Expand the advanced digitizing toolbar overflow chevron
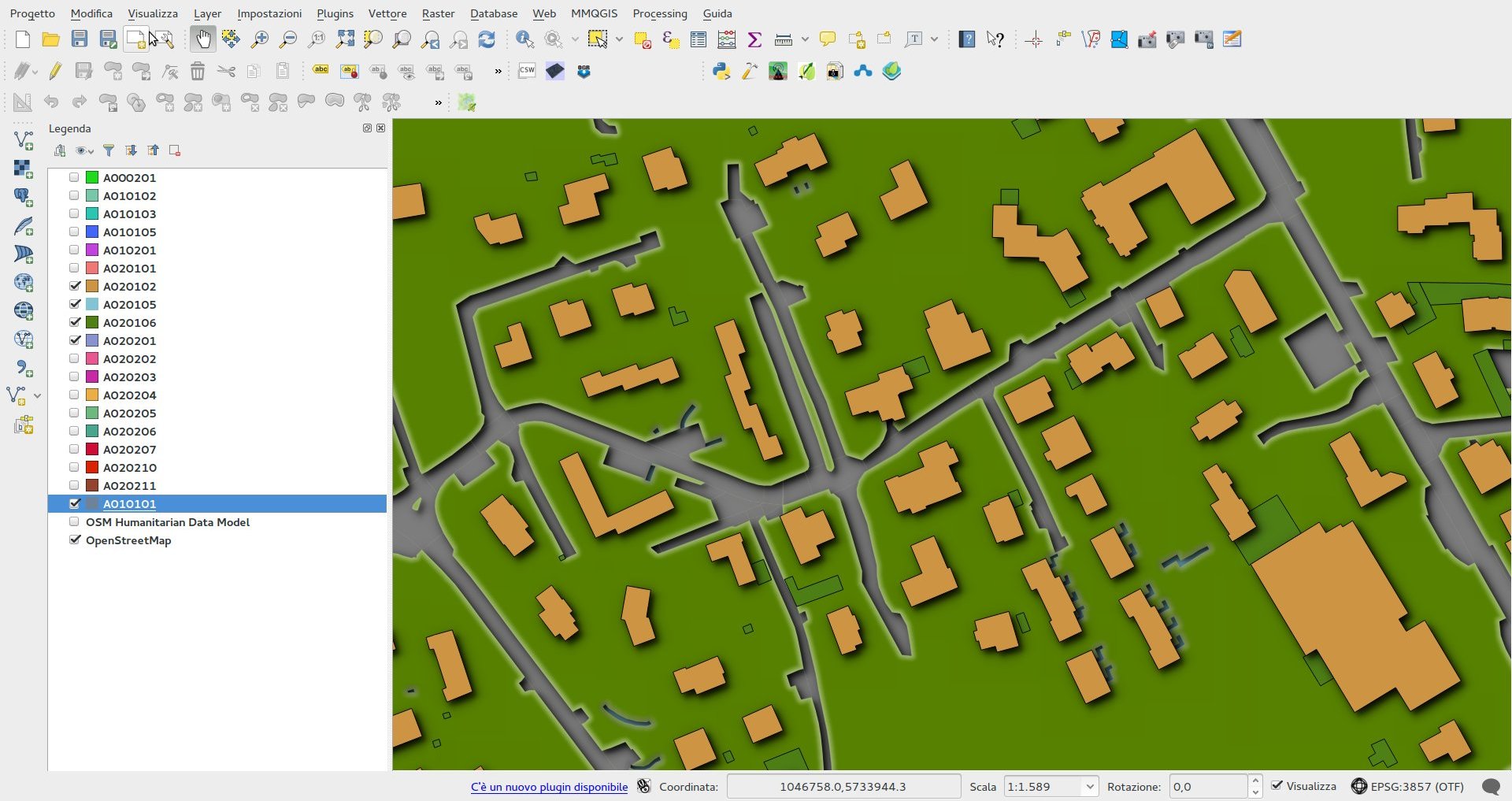 tap(439, 102)
